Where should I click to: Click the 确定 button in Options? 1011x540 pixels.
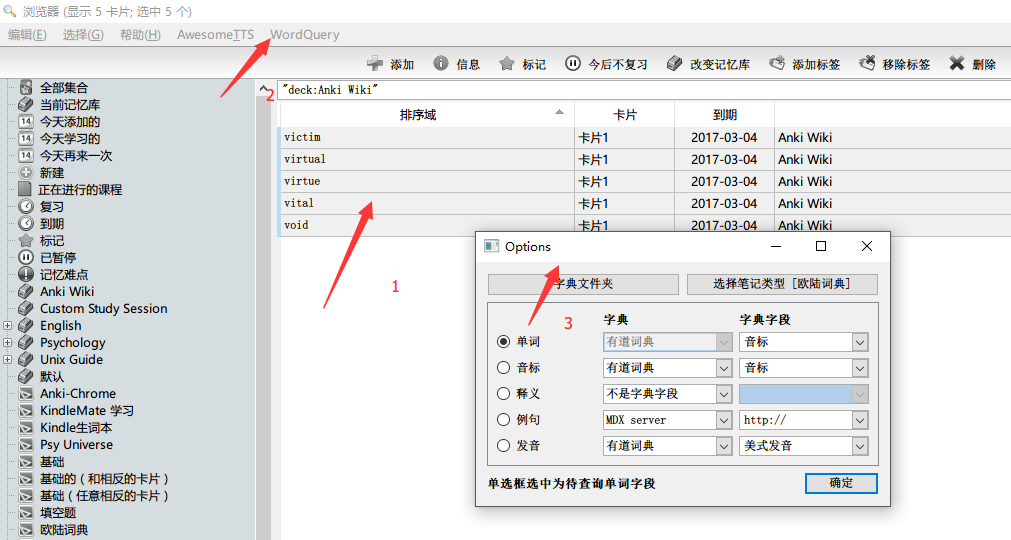(x=841, y=483)
